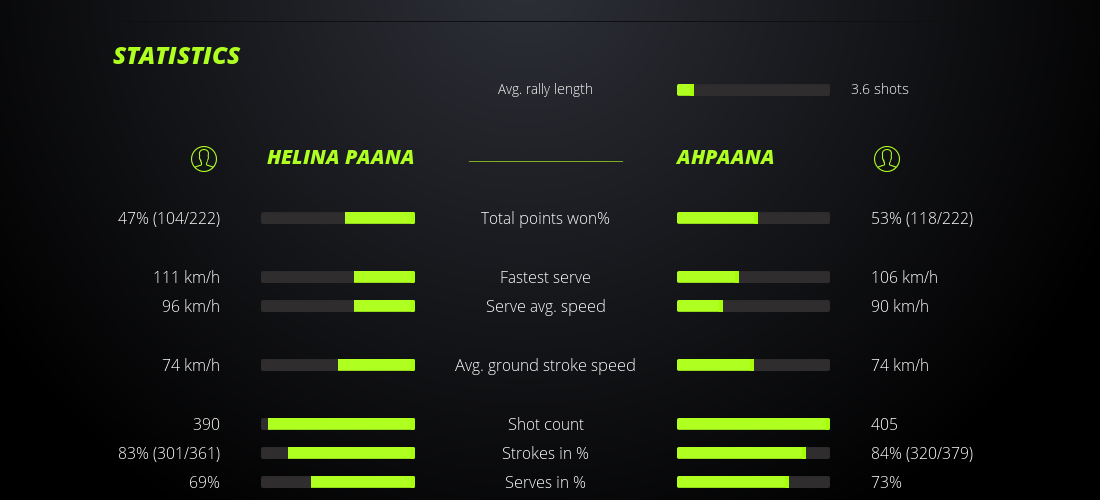Click the STATISTICS heading
The width and height of the screenshot is (1100, 500).
point(177,56)
